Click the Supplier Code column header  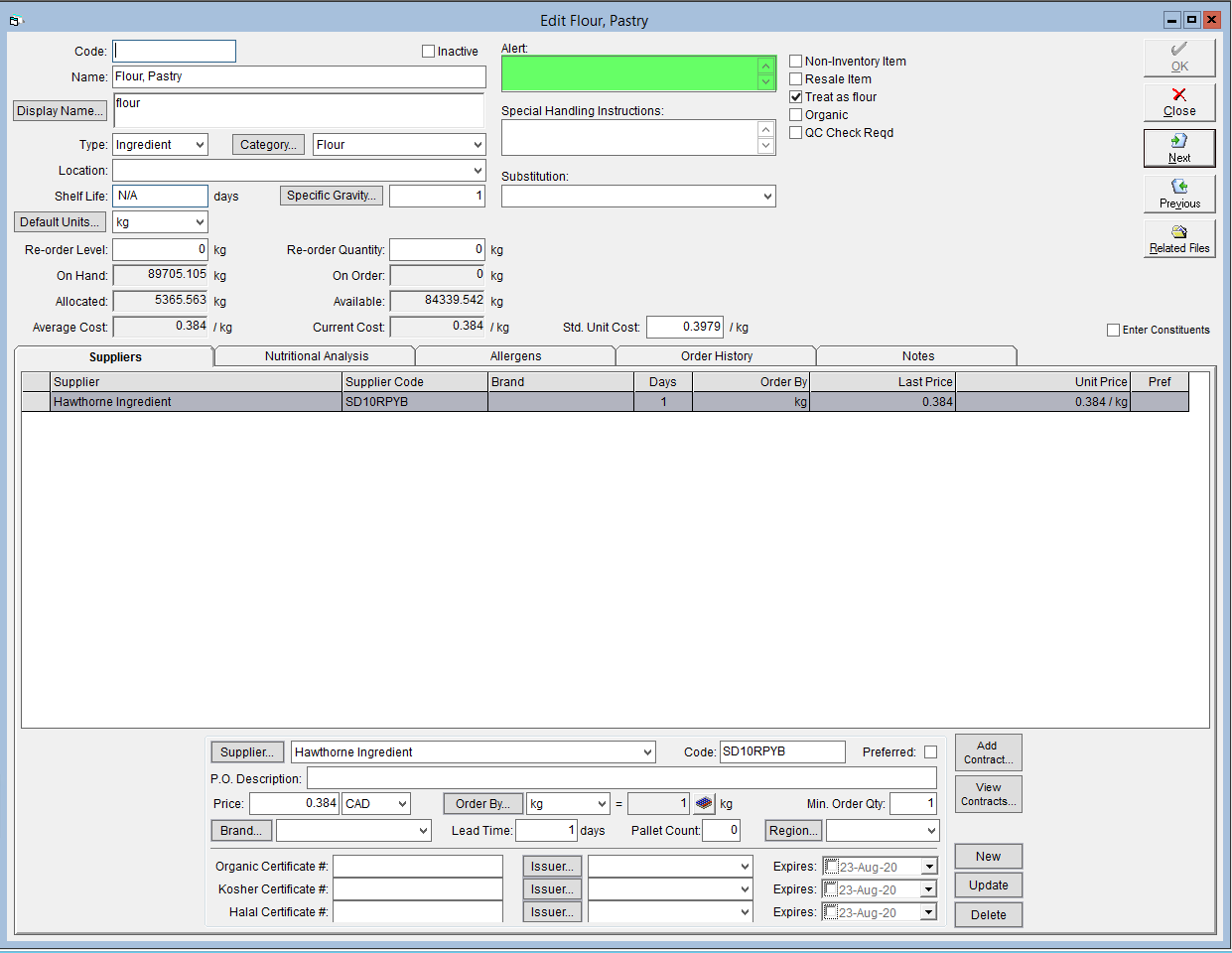414,381
